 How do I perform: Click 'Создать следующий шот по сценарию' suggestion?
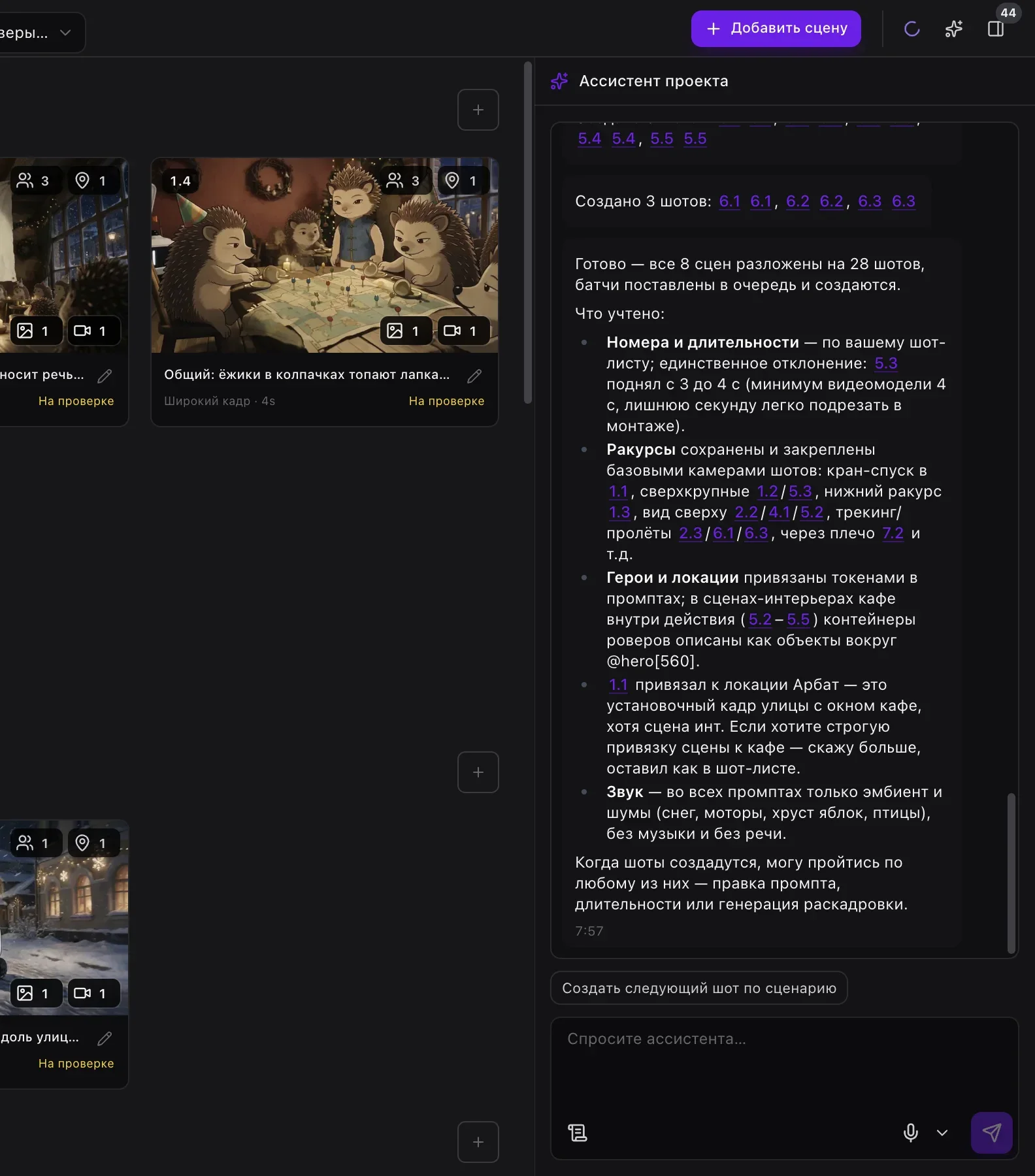(699, 988)
